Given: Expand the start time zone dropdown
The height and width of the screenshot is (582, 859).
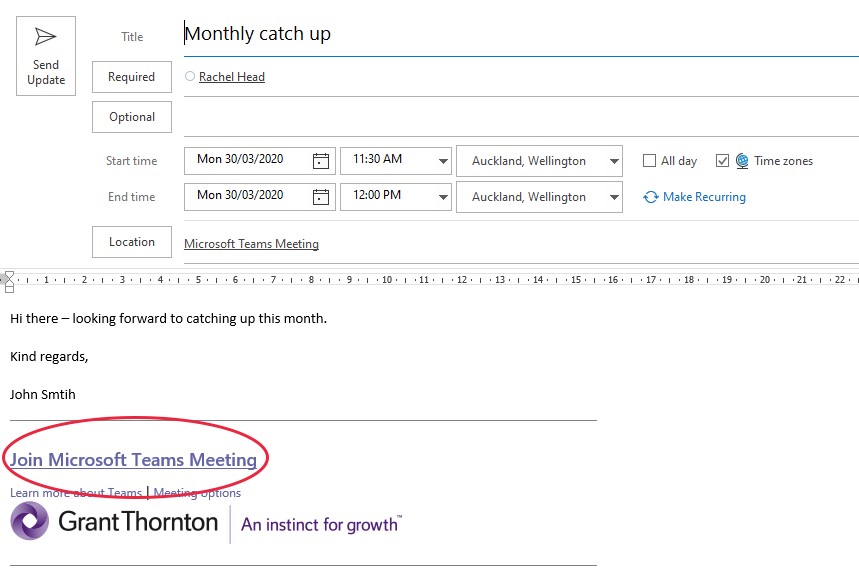Looking at the screenshot, I should [x=614, y=161].
